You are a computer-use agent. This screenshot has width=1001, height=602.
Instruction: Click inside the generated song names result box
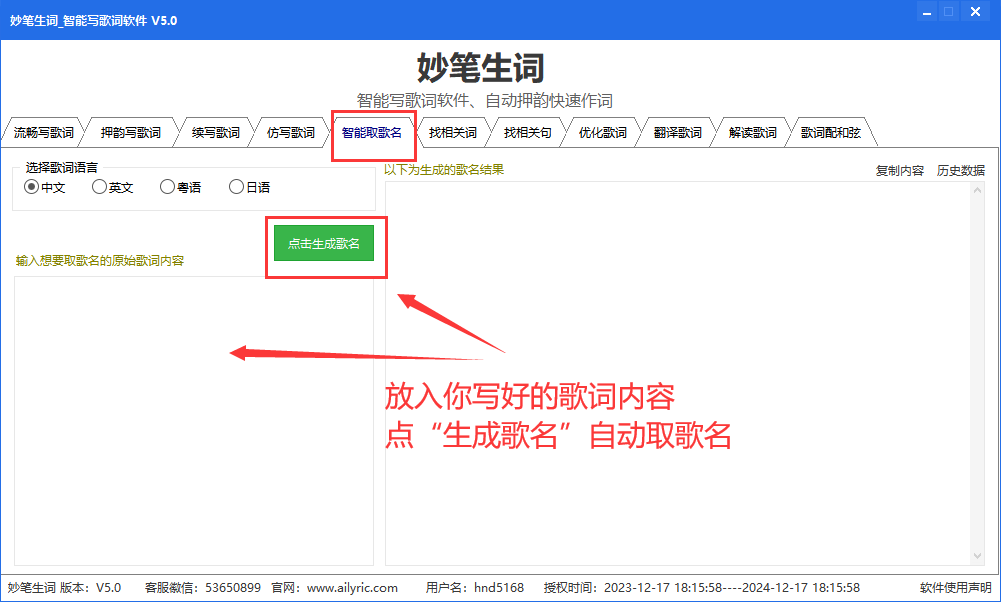(679, 373)
